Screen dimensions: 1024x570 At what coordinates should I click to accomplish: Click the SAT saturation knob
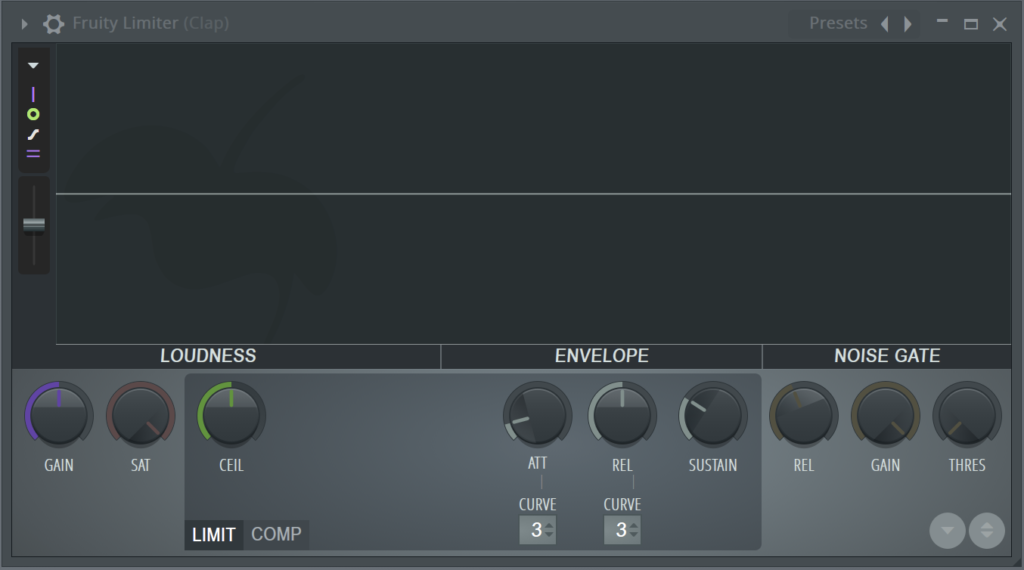coord(140,415)
